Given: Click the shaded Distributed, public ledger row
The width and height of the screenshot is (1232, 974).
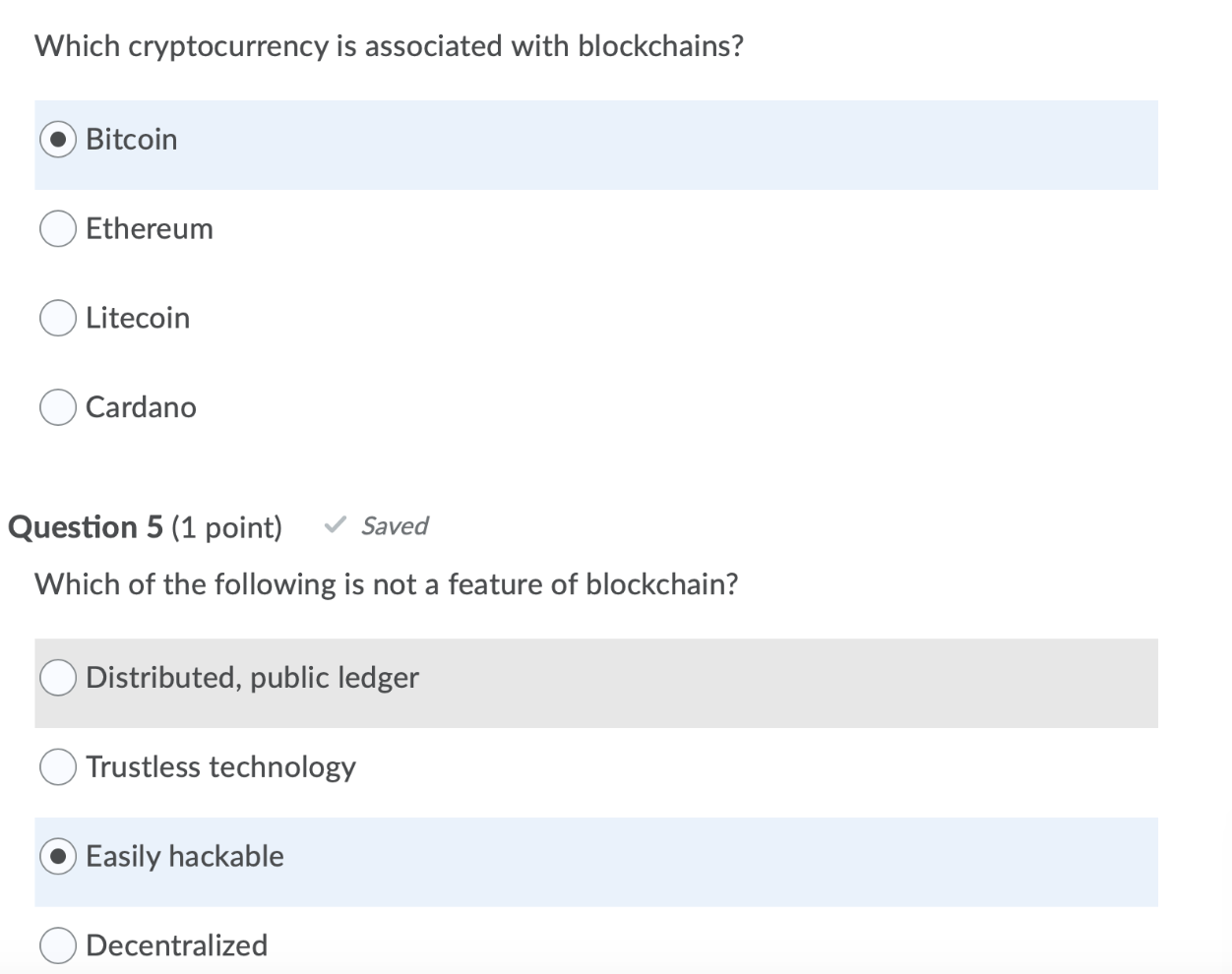Looking at the screenshot, I should pos(590,682).
